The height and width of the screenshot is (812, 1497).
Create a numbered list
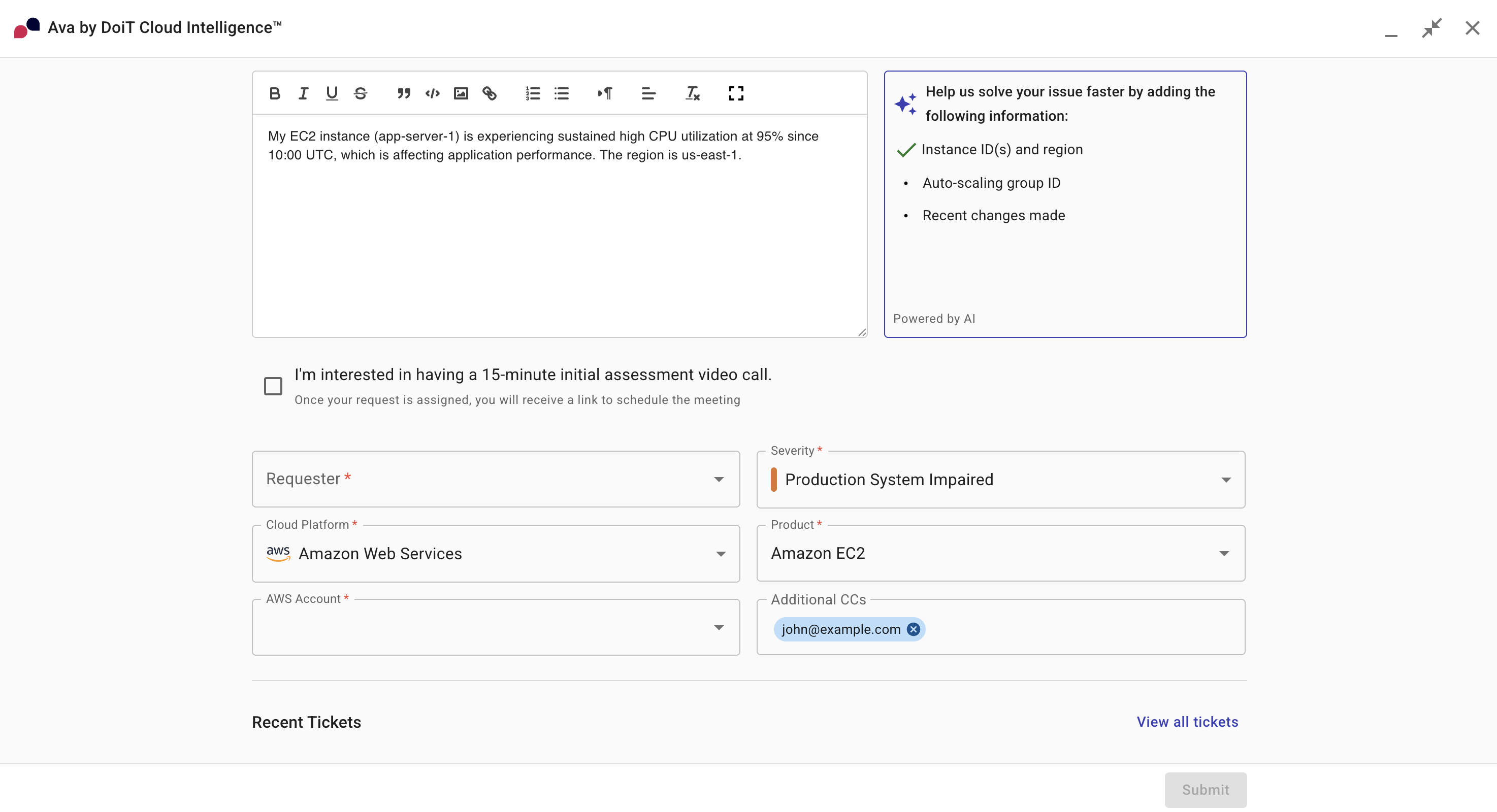[533, 93]
